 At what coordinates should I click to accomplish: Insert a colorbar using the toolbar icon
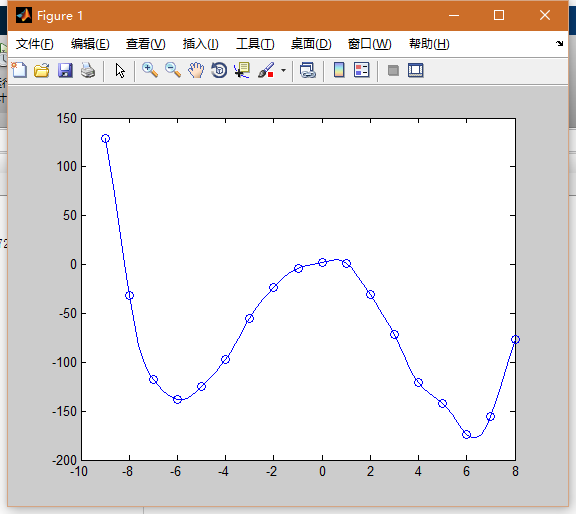point(339,70)
